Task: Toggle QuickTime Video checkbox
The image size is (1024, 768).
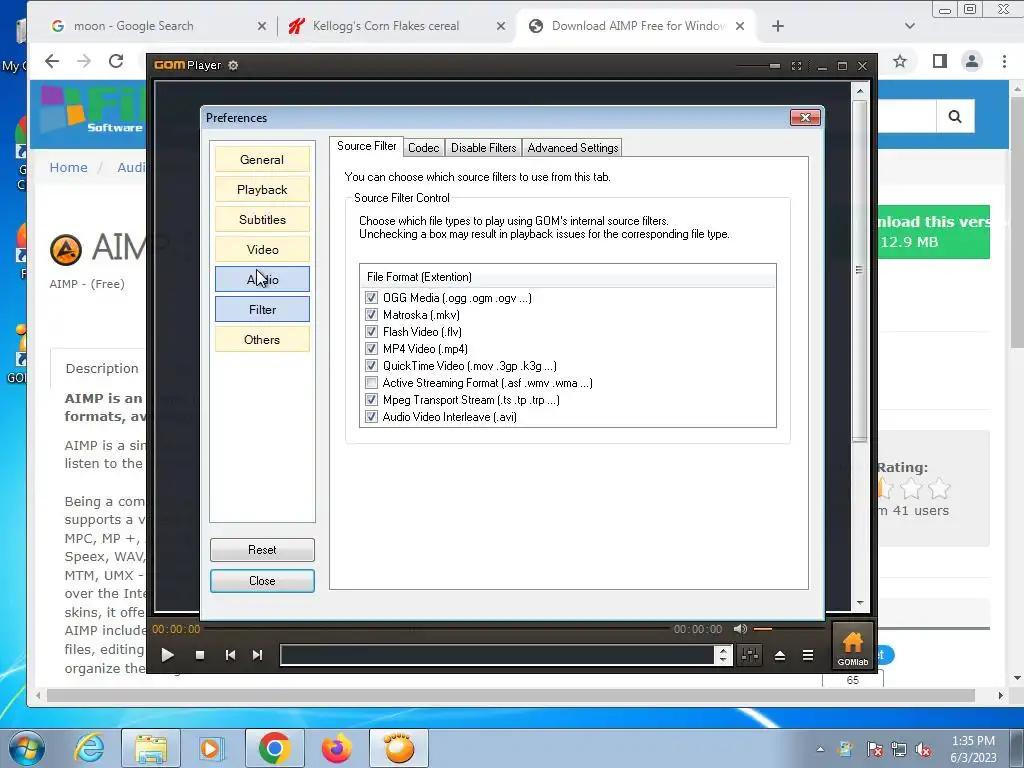Action: [x=371, y=366]
